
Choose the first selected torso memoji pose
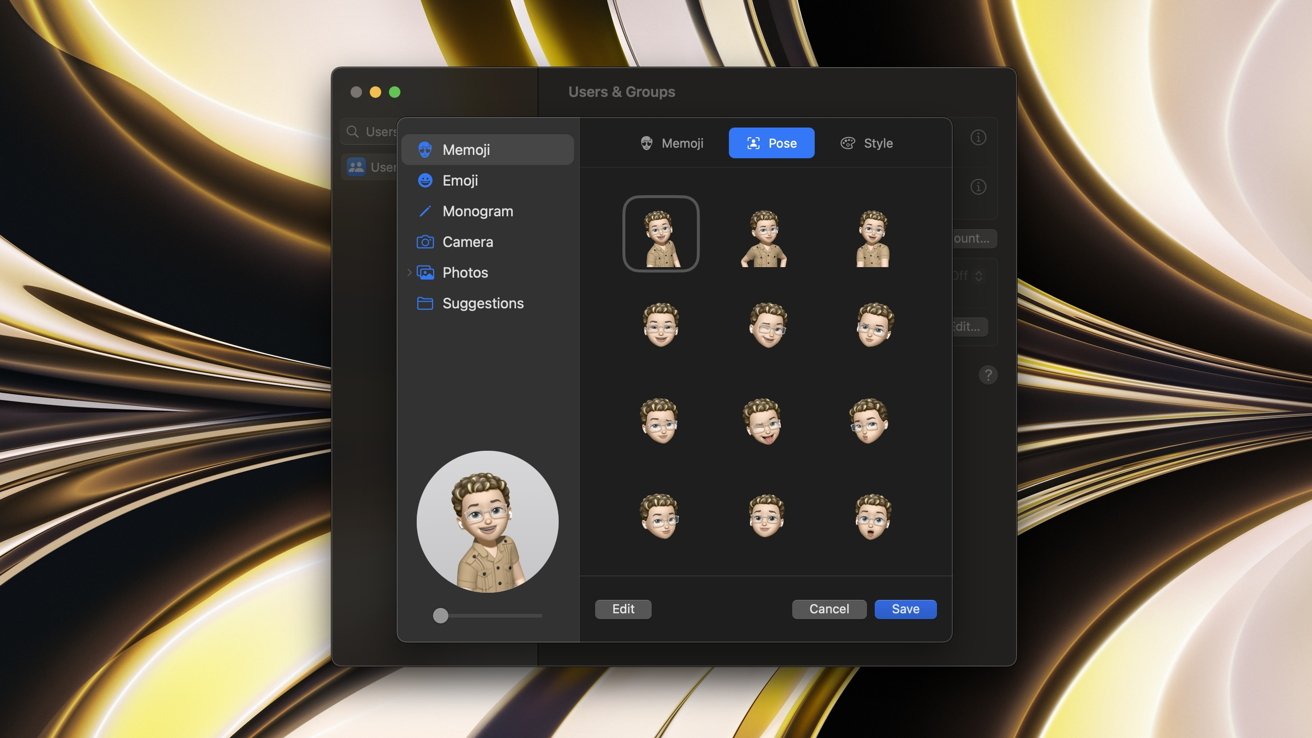click(x=660, y=234)
